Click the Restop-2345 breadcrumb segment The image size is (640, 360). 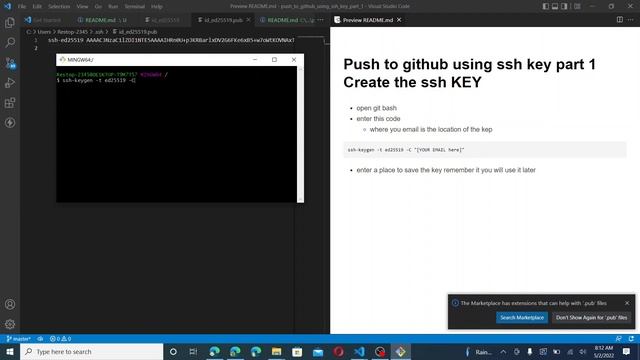pos(72,31)
